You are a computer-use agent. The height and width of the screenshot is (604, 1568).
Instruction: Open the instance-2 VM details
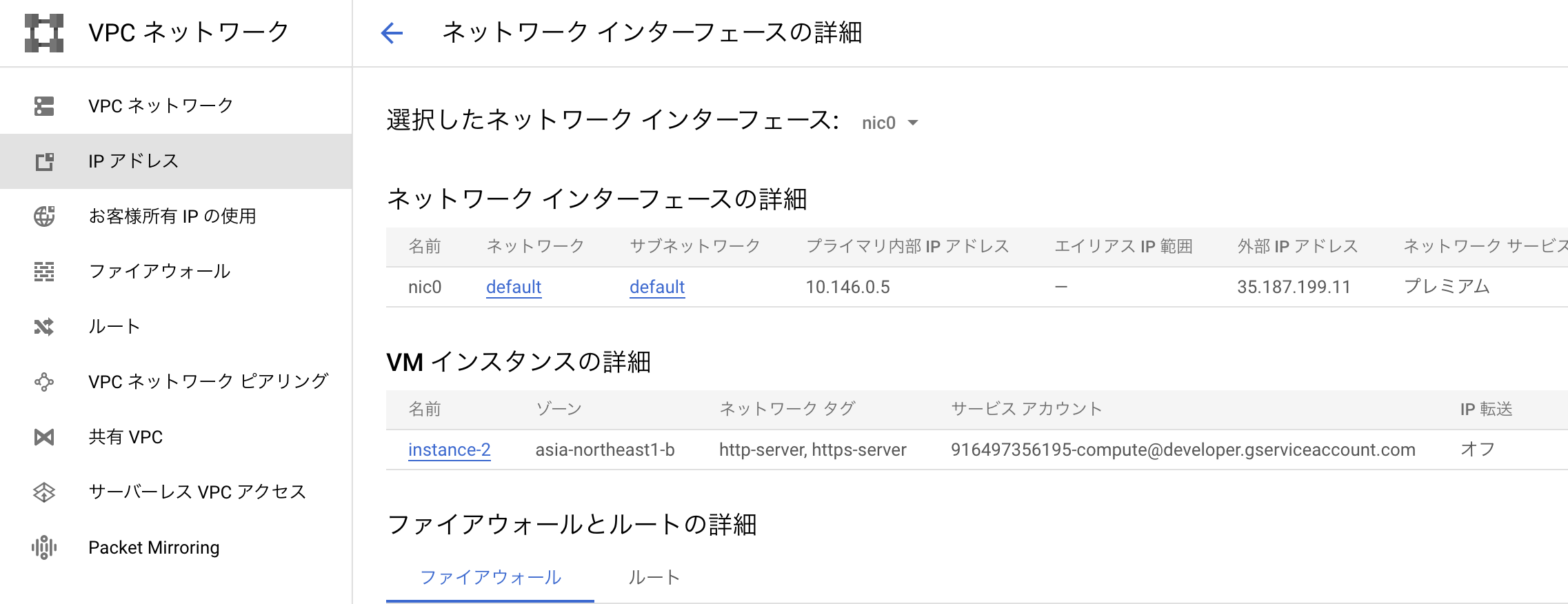tap(450, 450)
